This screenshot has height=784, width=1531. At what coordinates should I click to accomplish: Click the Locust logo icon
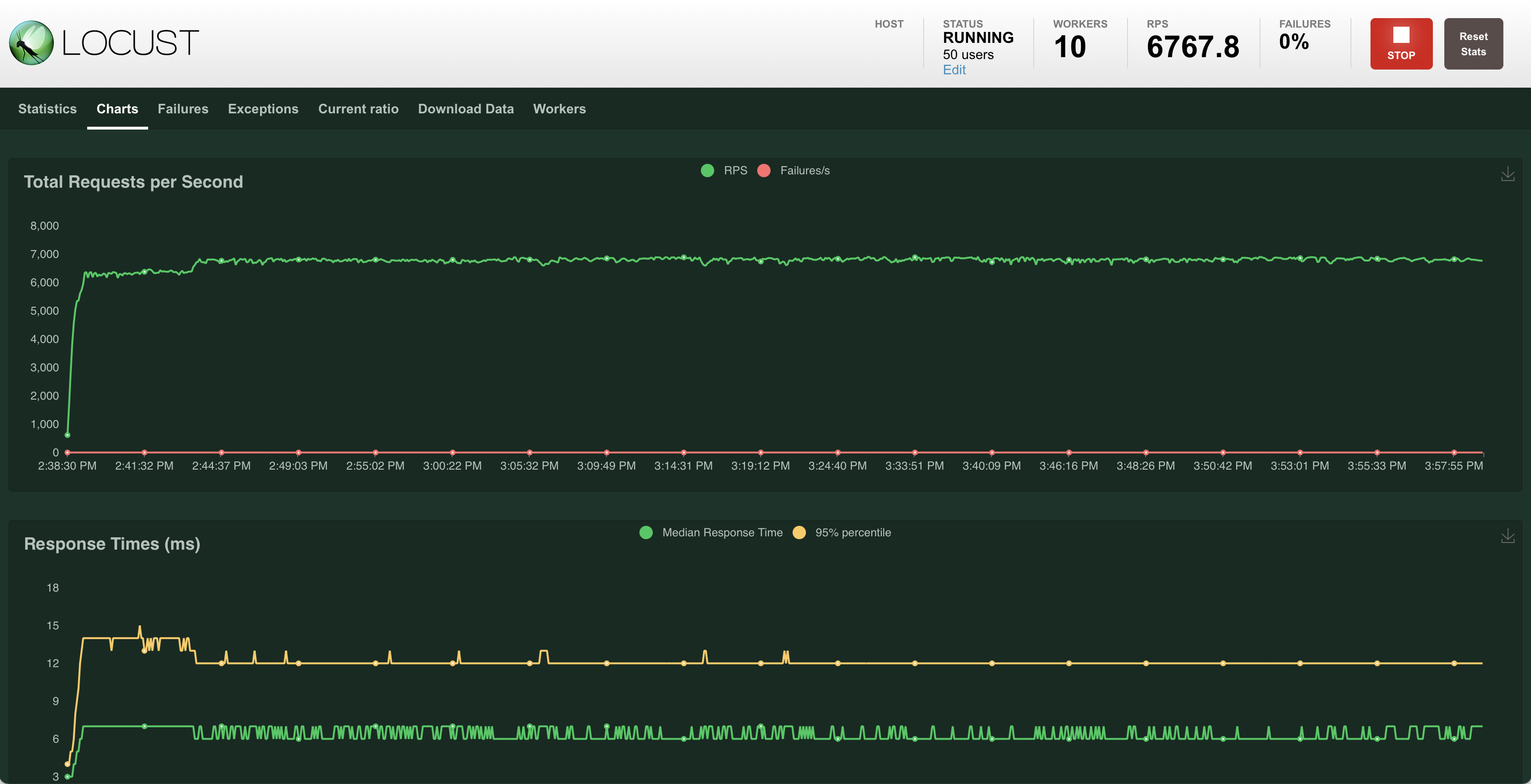[x=31, y=43]
